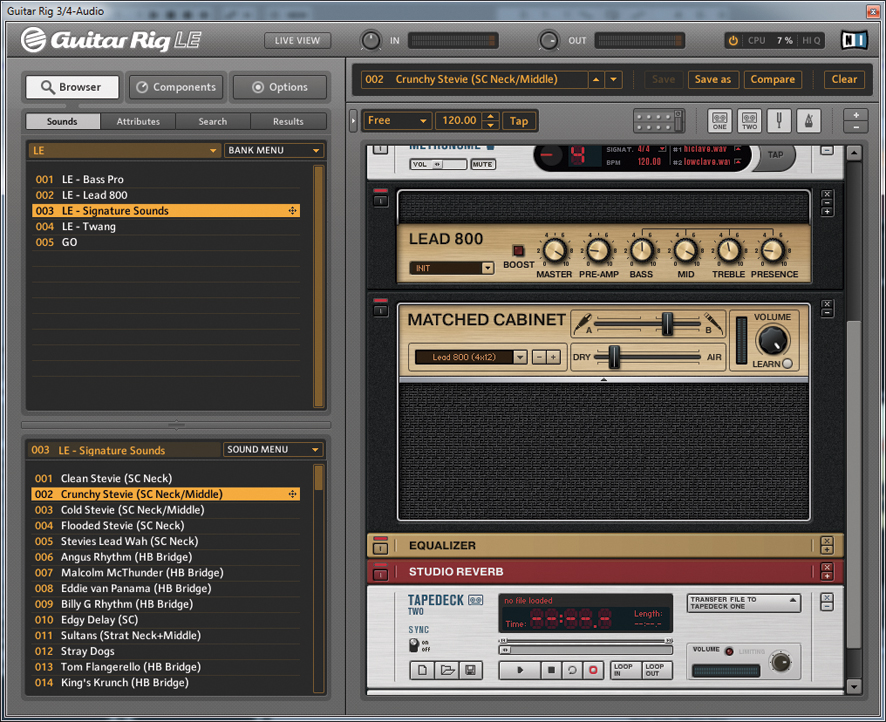This screenshot has height=722, width=886.
Task: Remove the Studio Reverb module
Action: pos(827,567)
